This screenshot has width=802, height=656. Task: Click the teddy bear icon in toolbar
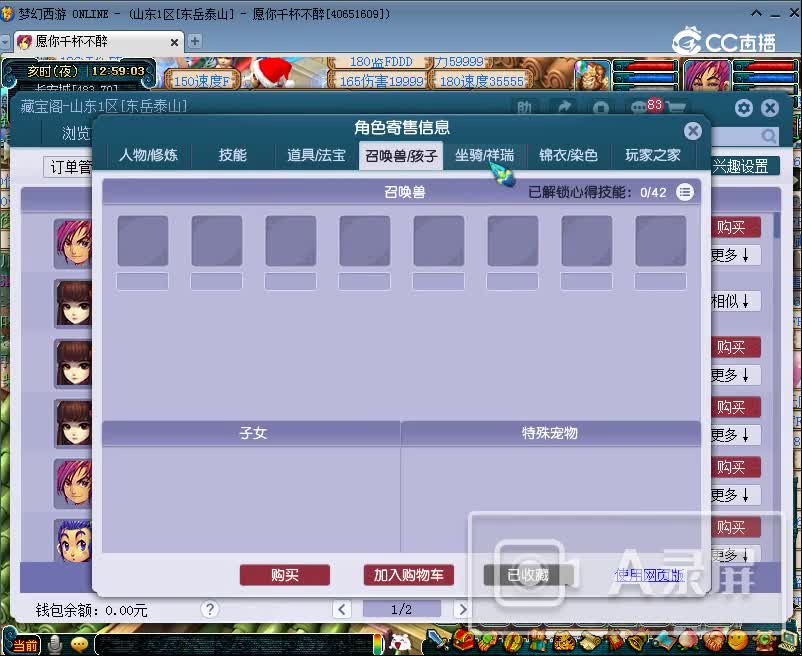click(x=538, y=639)
